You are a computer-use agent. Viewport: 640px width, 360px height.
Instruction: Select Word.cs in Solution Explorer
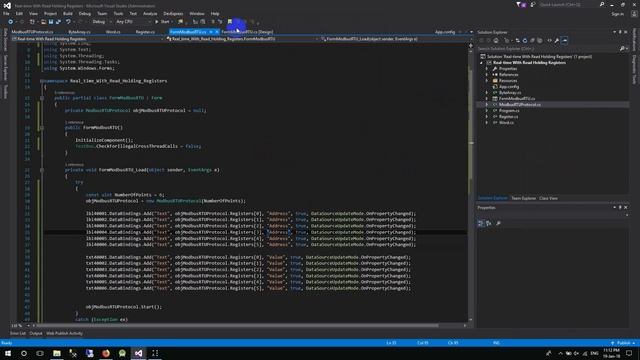(506, 122)
